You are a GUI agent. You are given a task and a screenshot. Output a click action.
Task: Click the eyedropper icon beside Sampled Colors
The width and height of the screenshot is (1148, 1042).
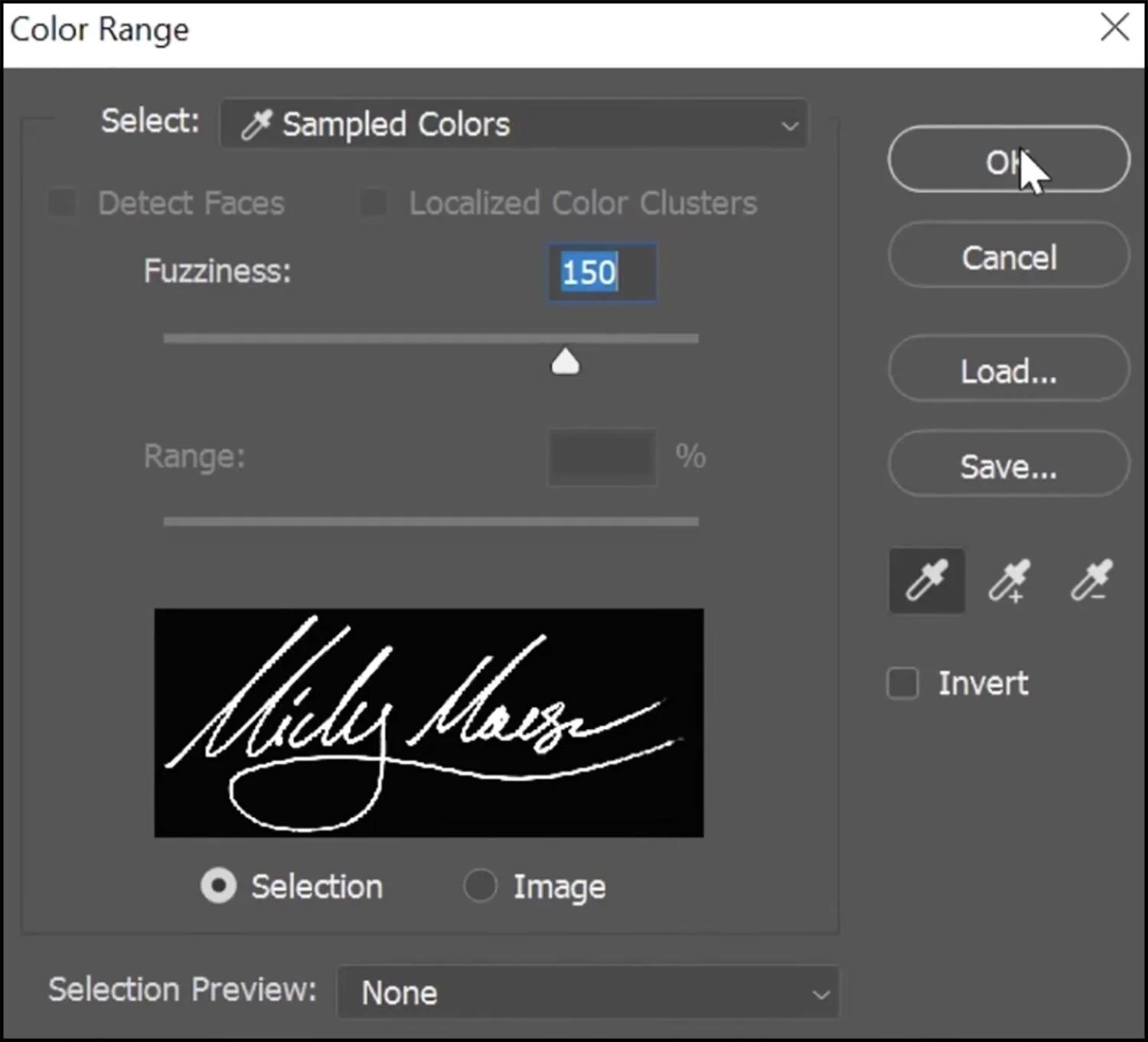(x=257, y=124)
